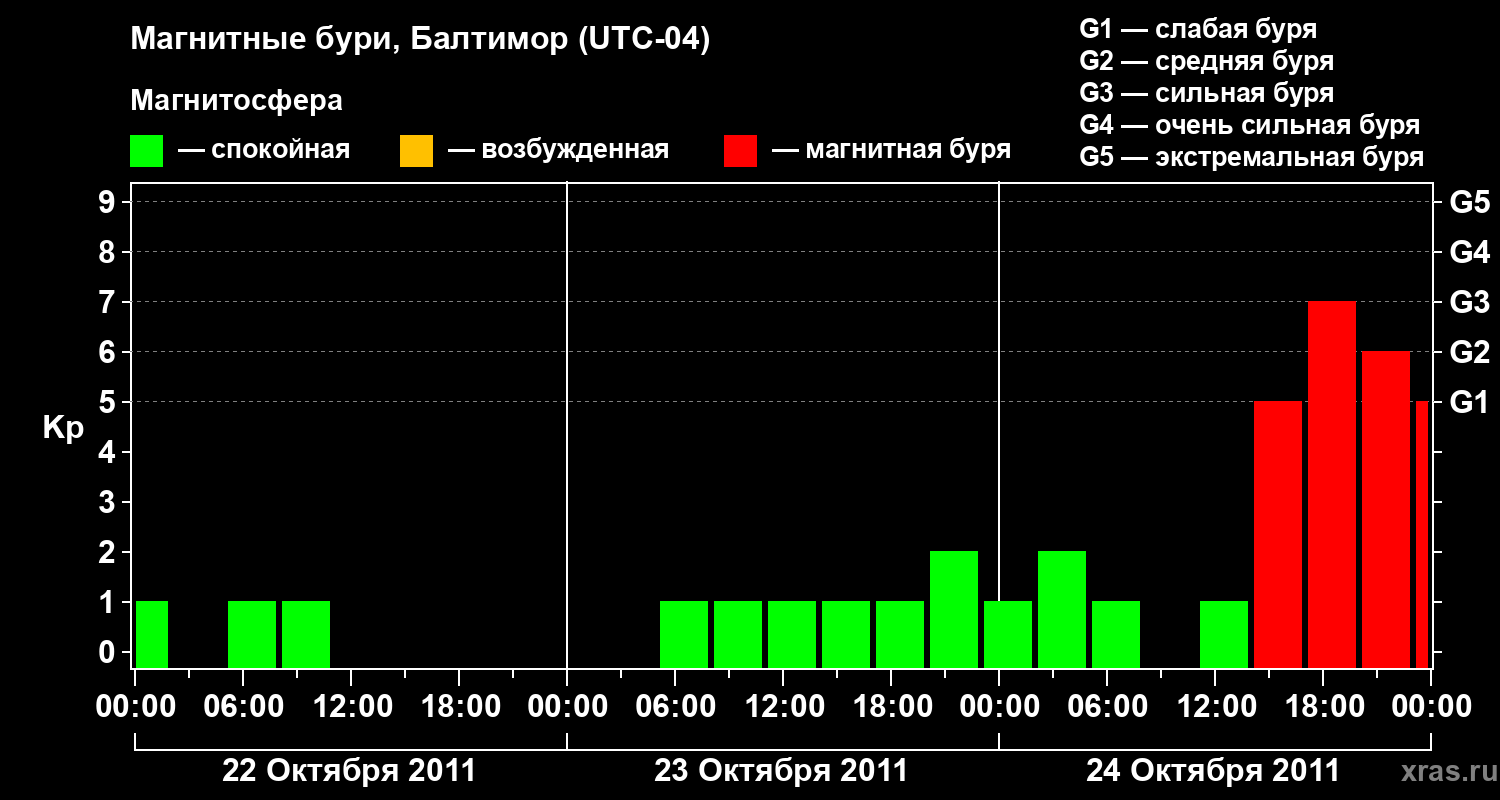Click the red 'магнитная буря' legend swatch
Image resolution: width=1500 pixels, height=800 pixels.
point(741,151)
